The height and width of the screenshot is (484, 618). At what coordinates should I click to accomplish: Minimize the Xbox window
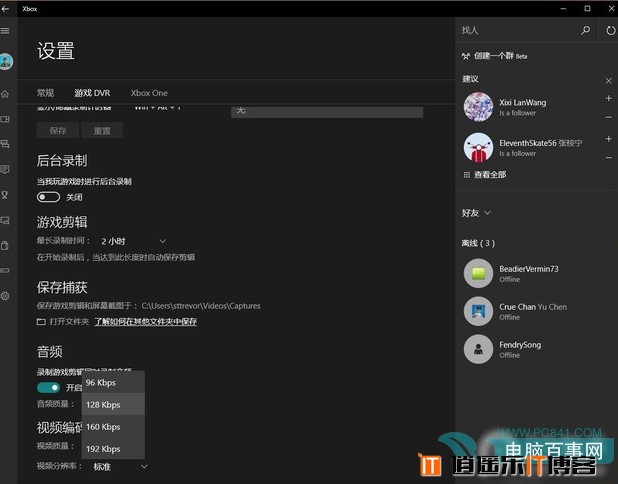(563, 9)
